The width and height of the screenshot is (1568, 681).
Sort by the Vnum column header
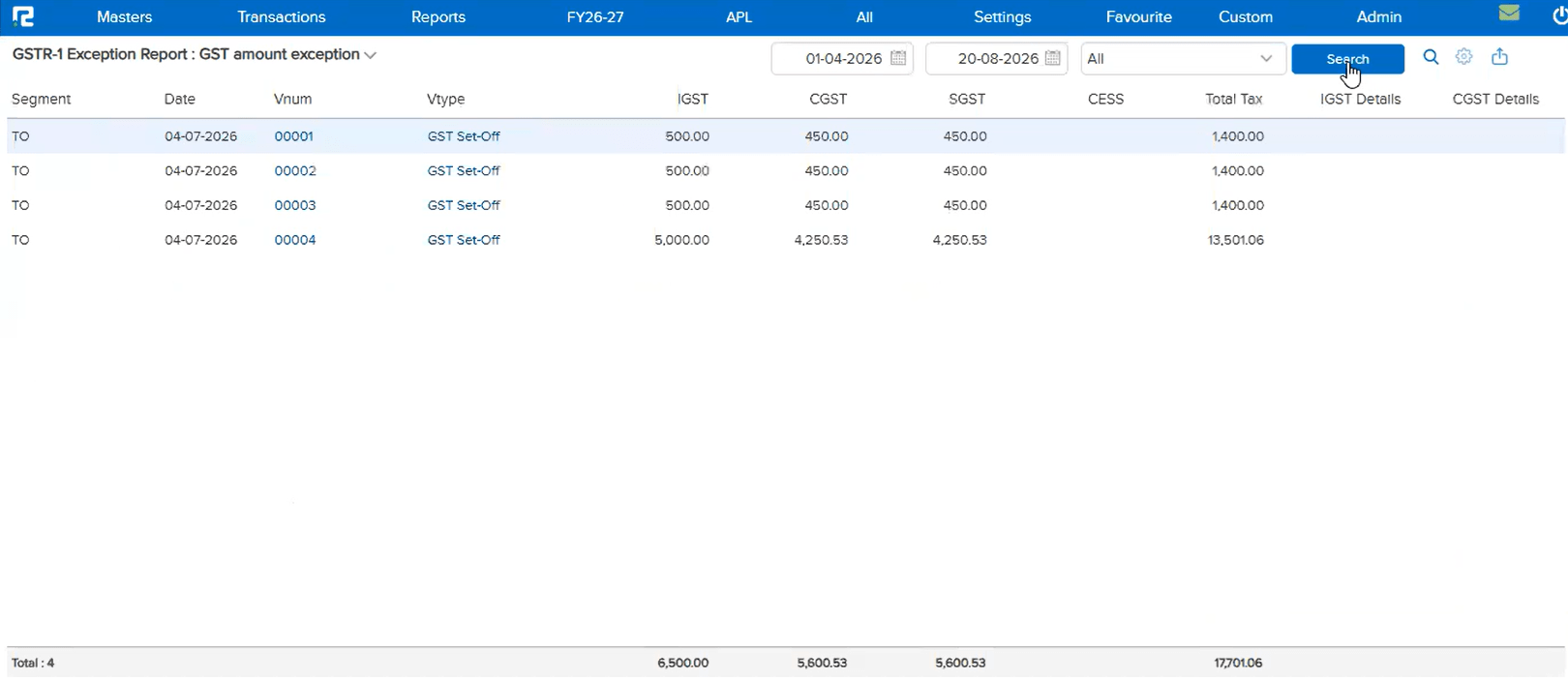[292, 100]
